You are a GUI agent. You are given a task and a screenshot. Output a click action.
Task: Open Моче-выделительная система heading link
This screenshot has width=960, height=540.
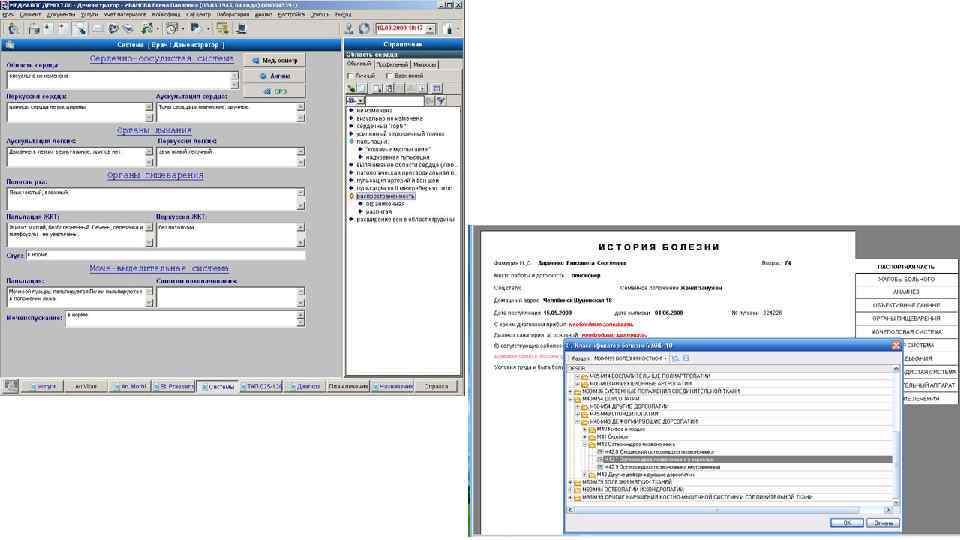point(159,268)
